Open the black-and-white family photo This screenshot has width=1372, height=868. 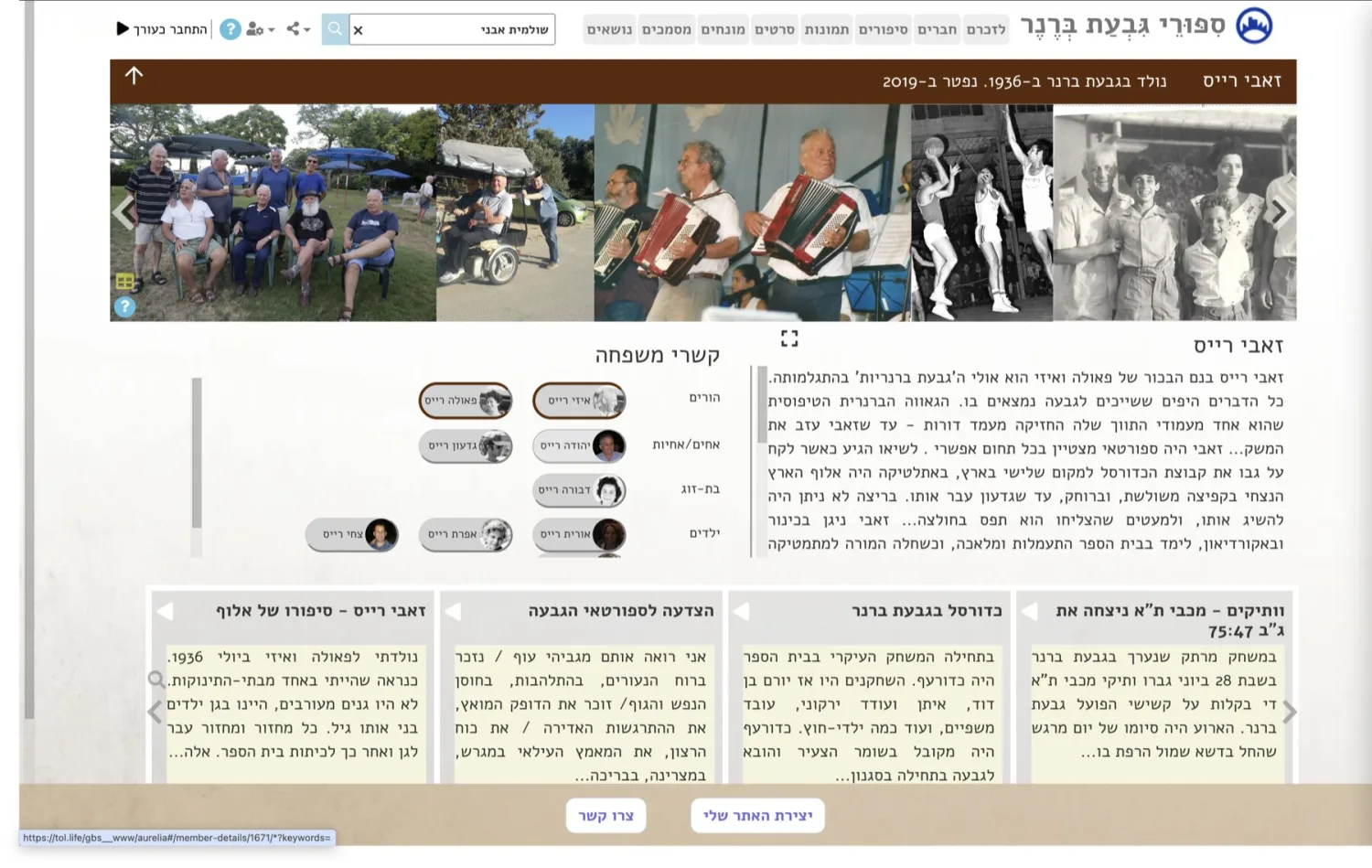[1174, 212]
